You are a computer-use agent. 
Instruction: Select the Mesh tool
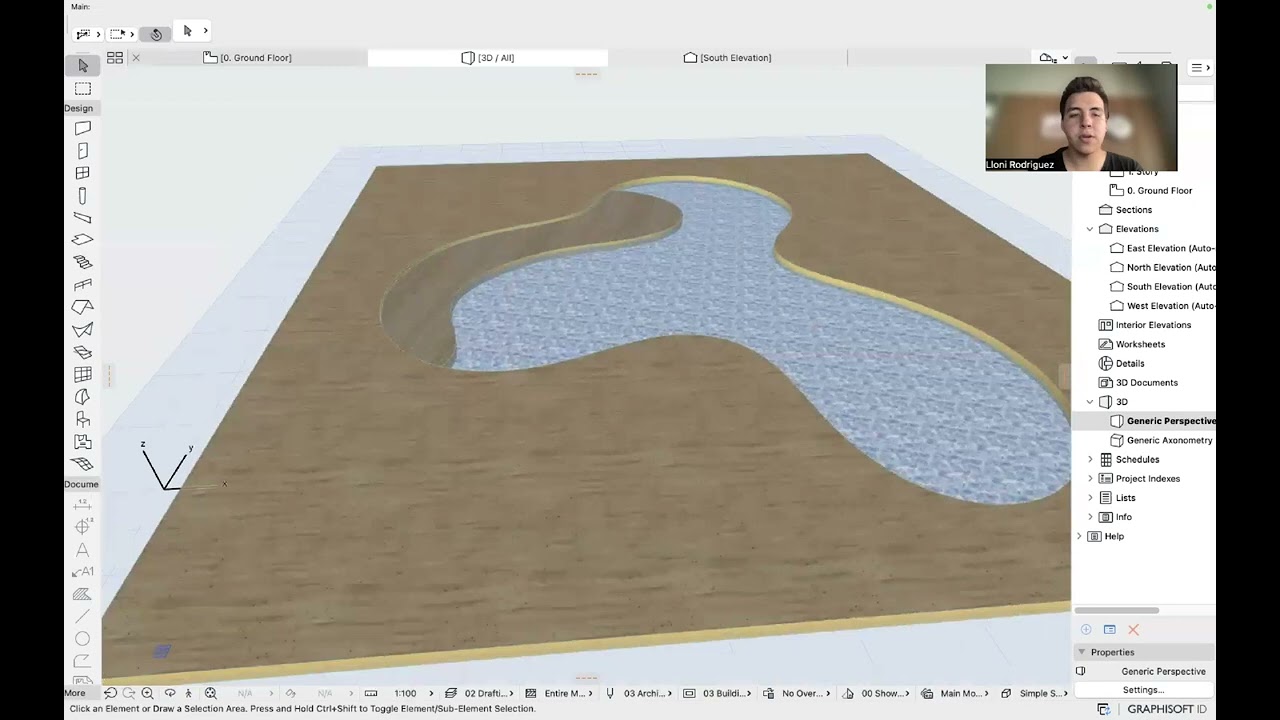[83, 464]
